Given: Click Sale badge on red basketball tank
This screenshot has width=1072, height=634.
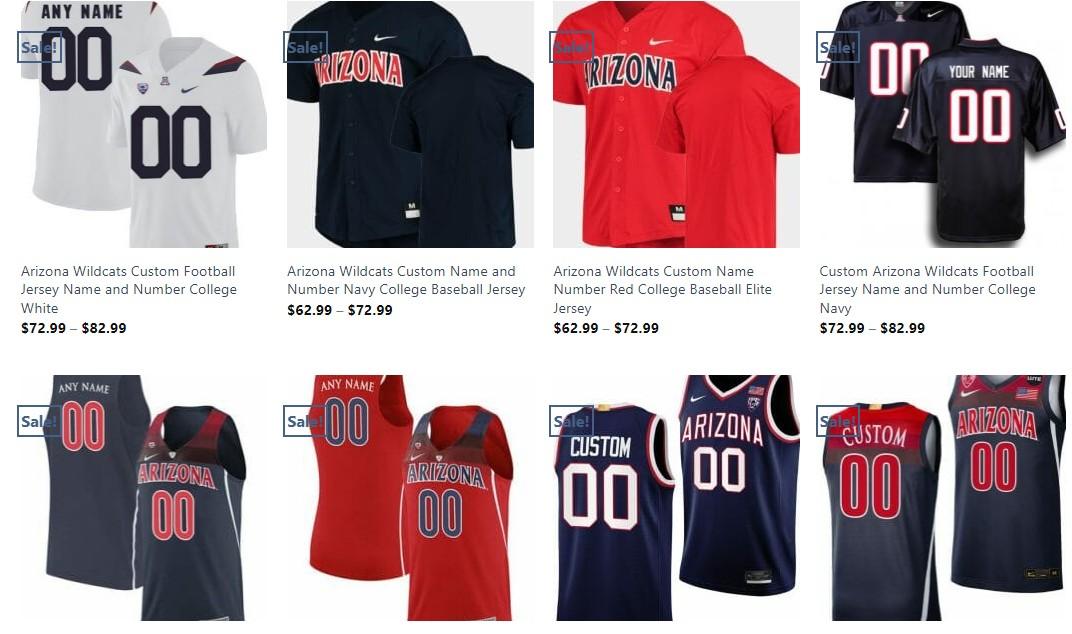Looking at the screenshot, I should click(305, 421).
